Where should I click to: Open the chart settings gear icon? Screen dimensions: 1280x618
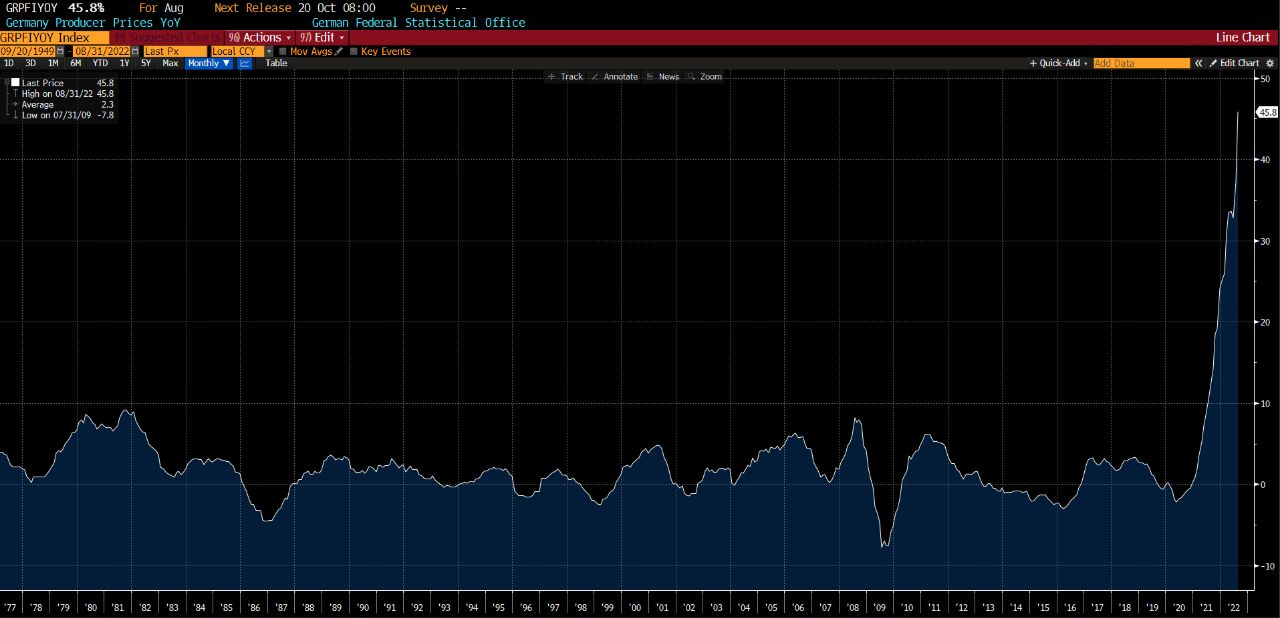(1270, 63)
